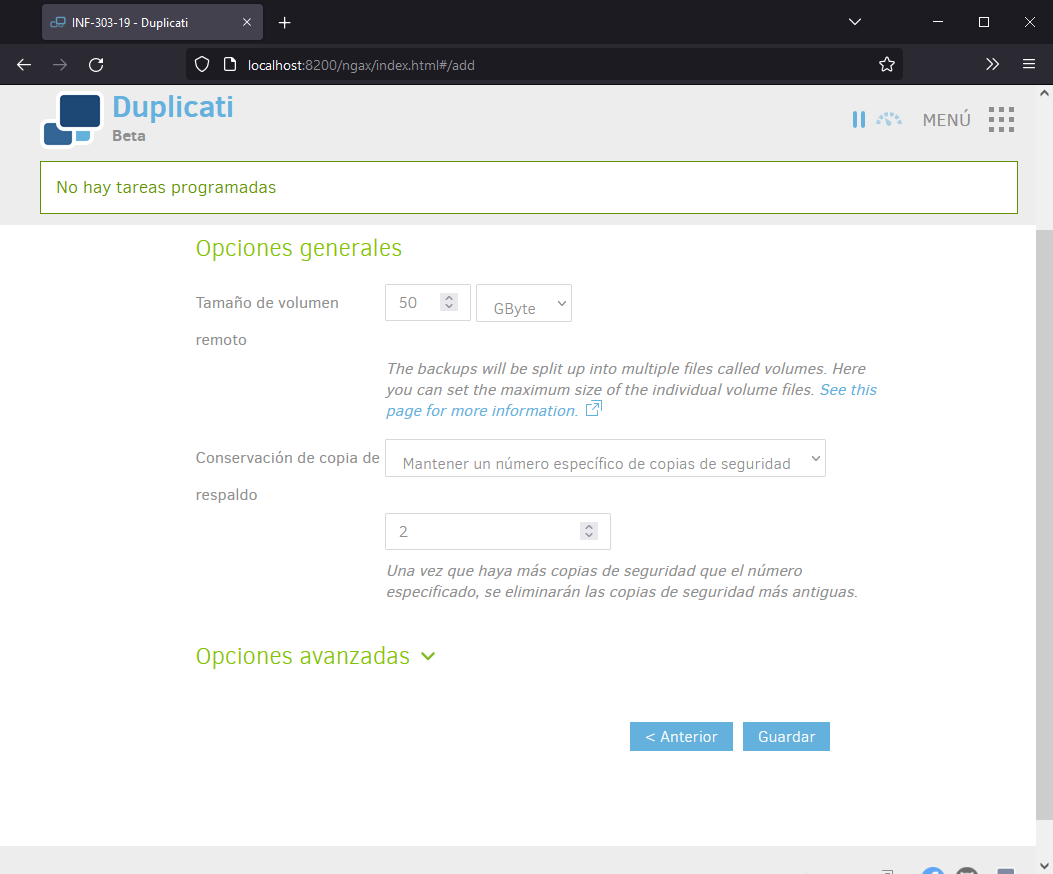Open the backup retention policy dropdown
The width and height of the screenshot is (1053, 874).
(605, 459)
